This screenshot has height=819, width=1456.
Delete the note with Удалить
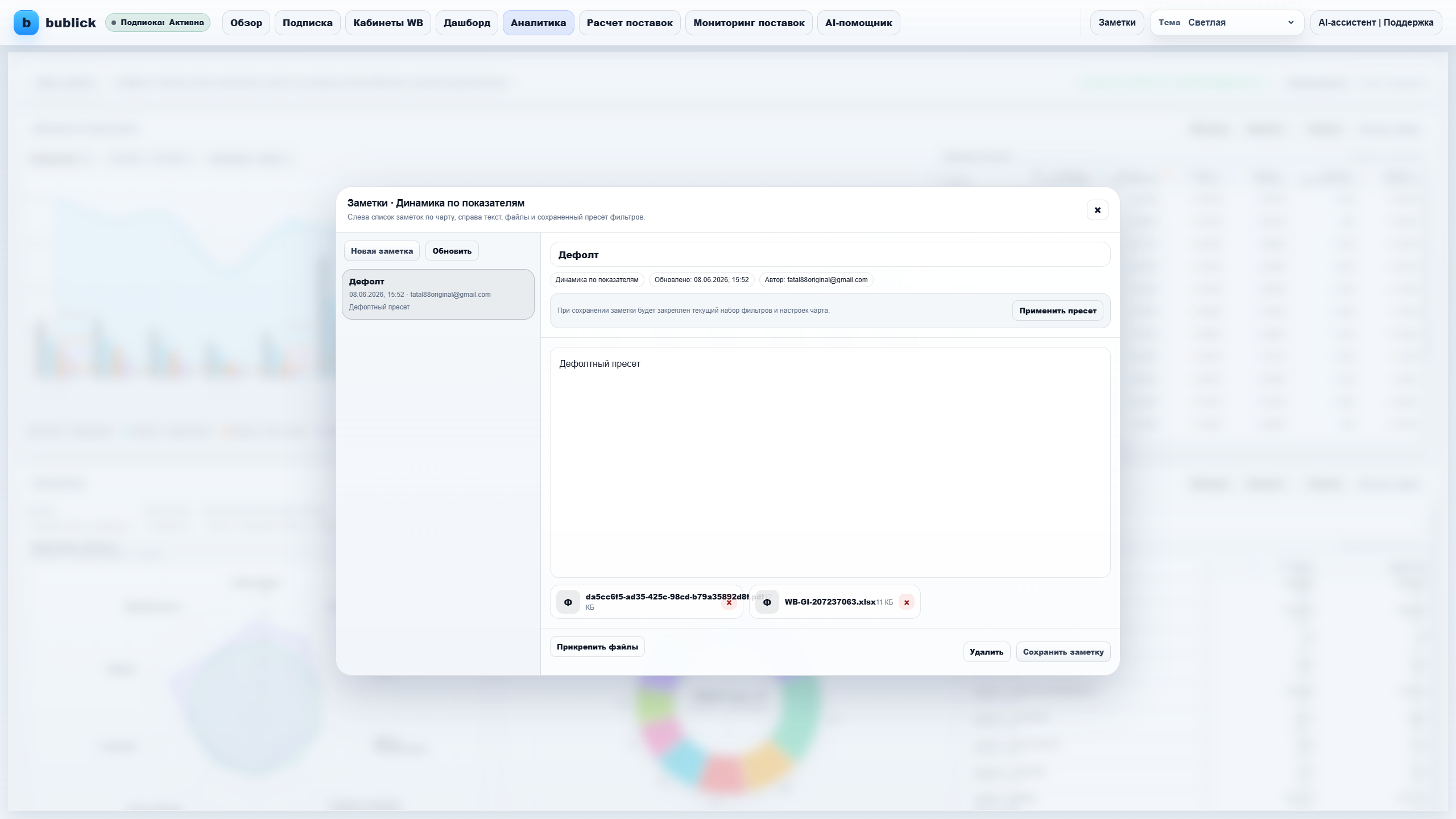pyautogui.click(x=986, y=652)
